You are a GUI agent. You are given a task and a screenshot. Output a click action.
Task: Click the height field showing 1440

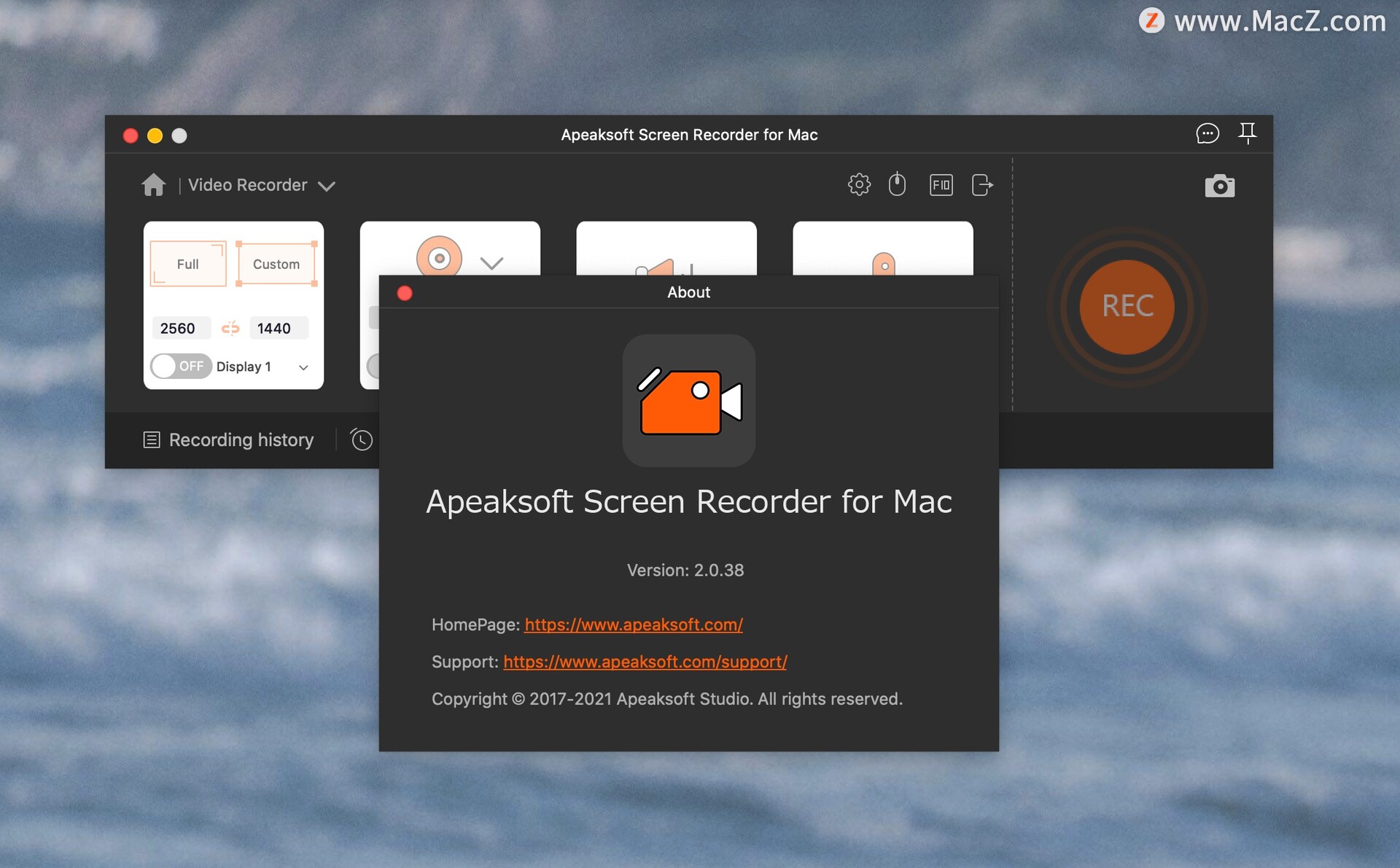(x=279, y=328)
